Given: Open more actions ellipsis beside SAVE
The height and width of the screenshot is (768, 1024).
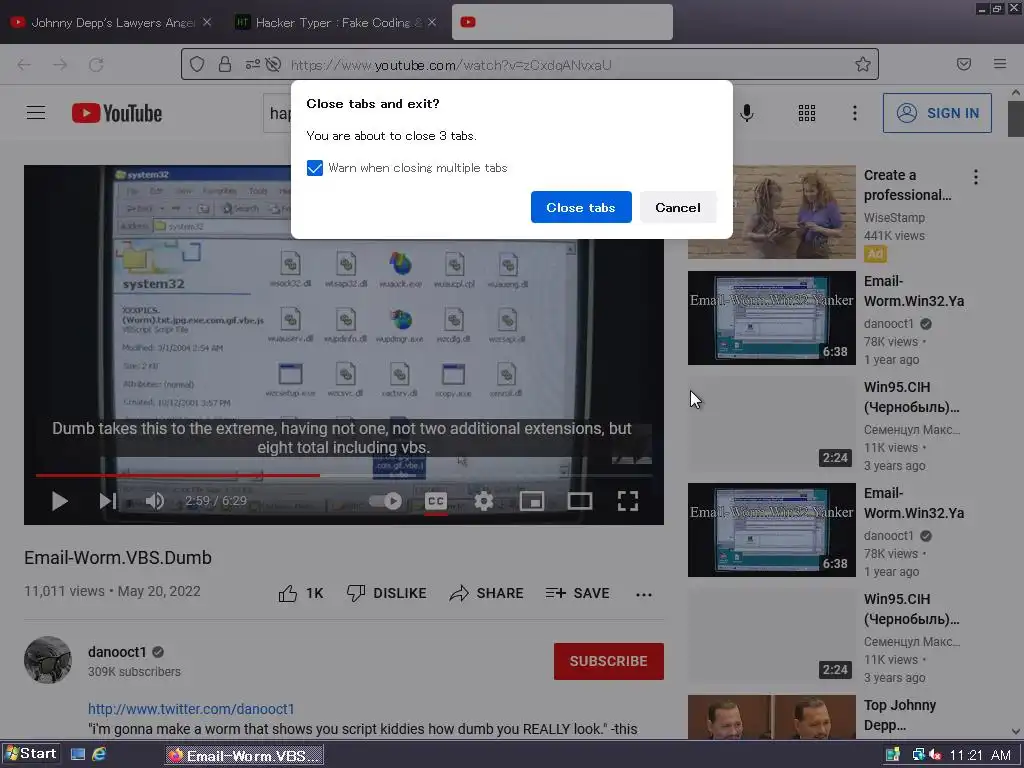Looking at the screenshot, I should coord(644,594).
